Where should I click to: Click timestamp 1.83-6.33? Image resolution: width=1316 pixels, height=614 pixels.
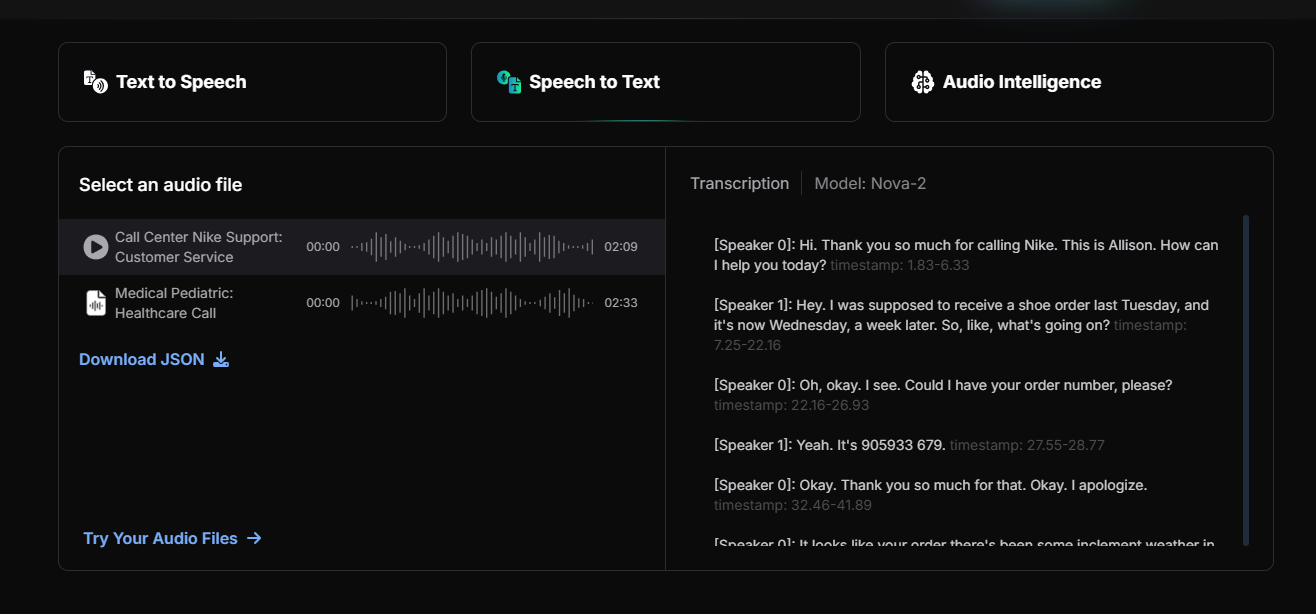pyautogui.click(x=900, y=265)
